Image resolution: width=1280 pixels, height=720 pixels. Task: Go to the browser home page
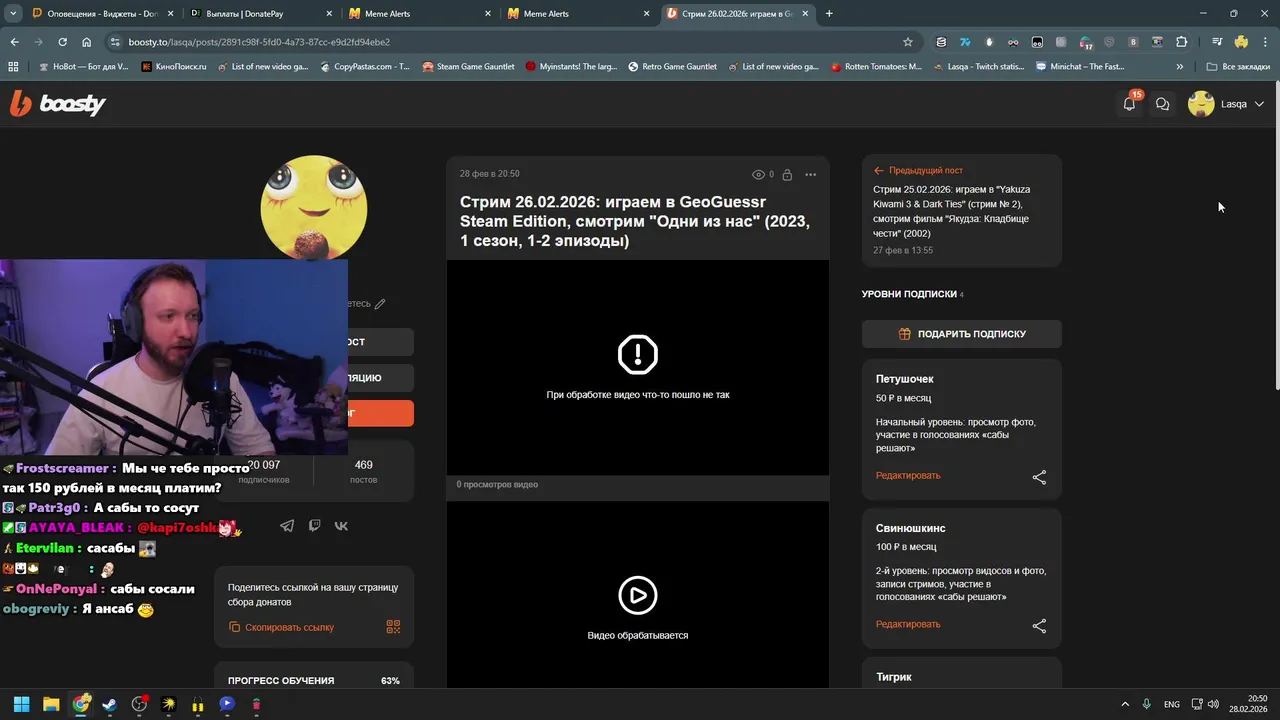pos(86,42)
